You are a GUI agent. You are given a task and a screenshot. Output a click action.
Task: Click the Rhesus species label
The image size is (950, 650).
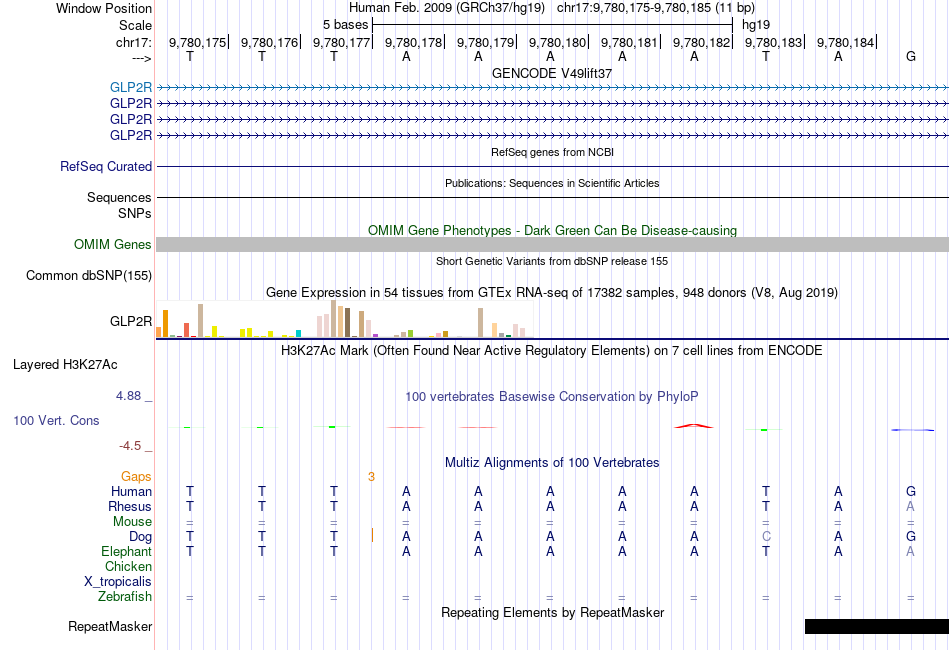coord(130,506)
